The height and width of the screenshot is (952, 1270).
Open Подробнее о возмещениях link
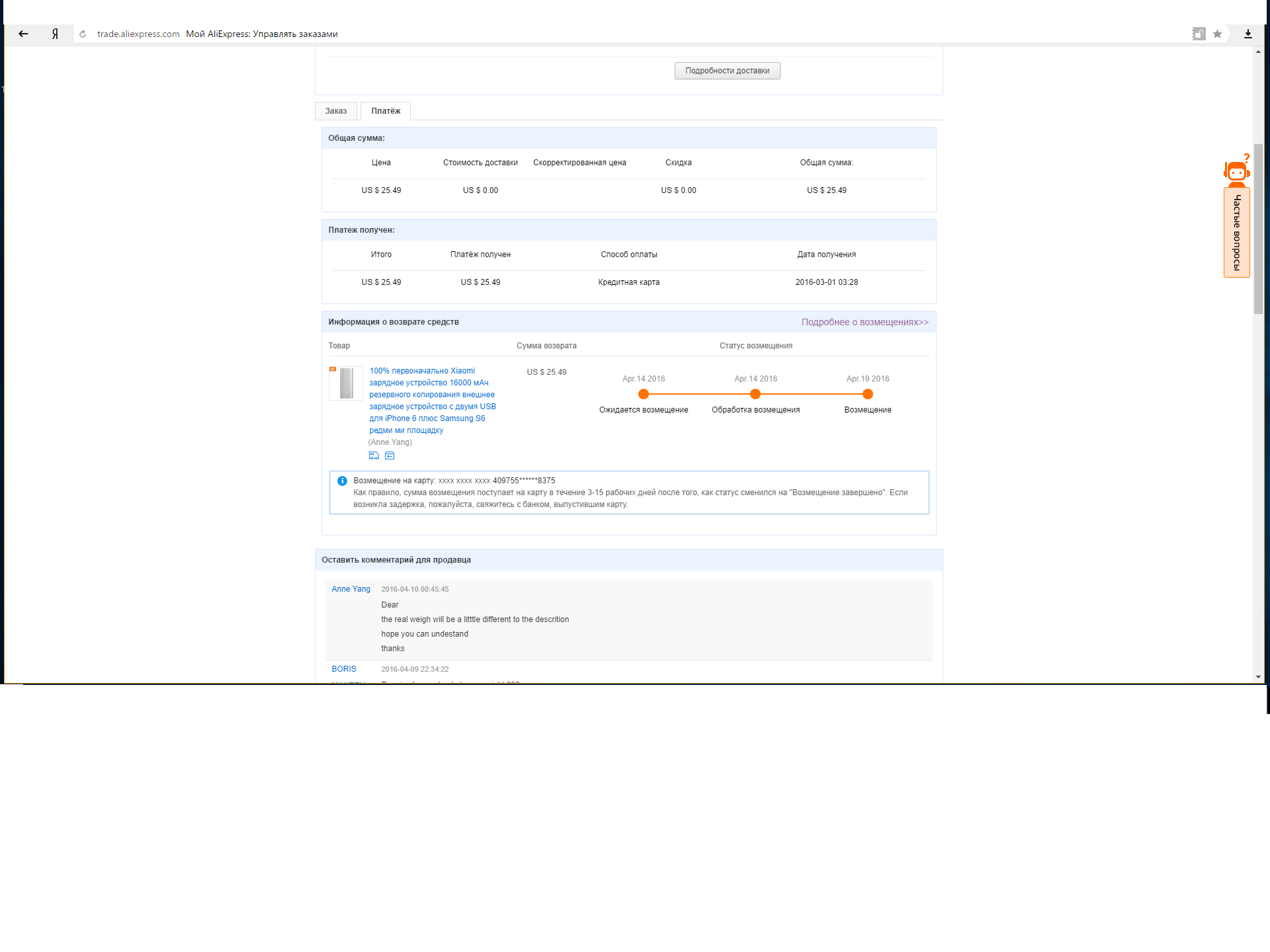(x=865, y=322)
